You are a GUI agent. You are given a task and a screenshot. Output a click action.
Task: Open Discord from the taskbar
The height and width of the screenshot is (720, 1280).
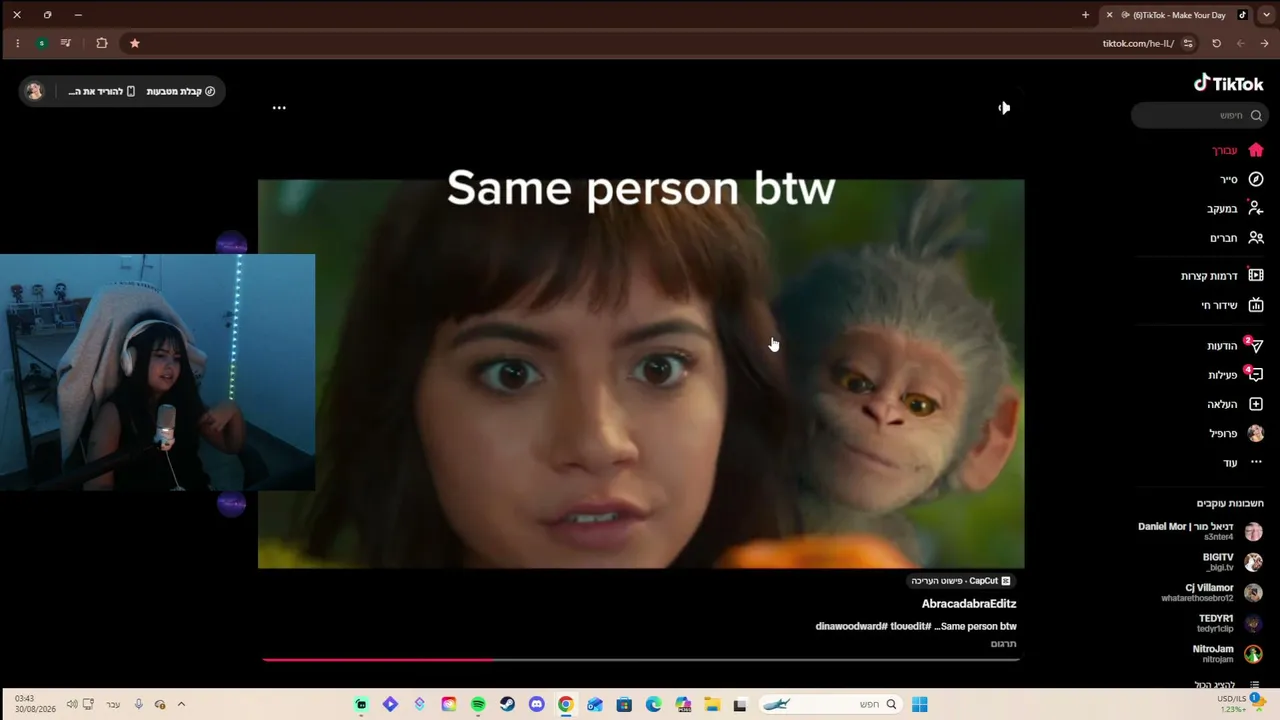[536, 705]
